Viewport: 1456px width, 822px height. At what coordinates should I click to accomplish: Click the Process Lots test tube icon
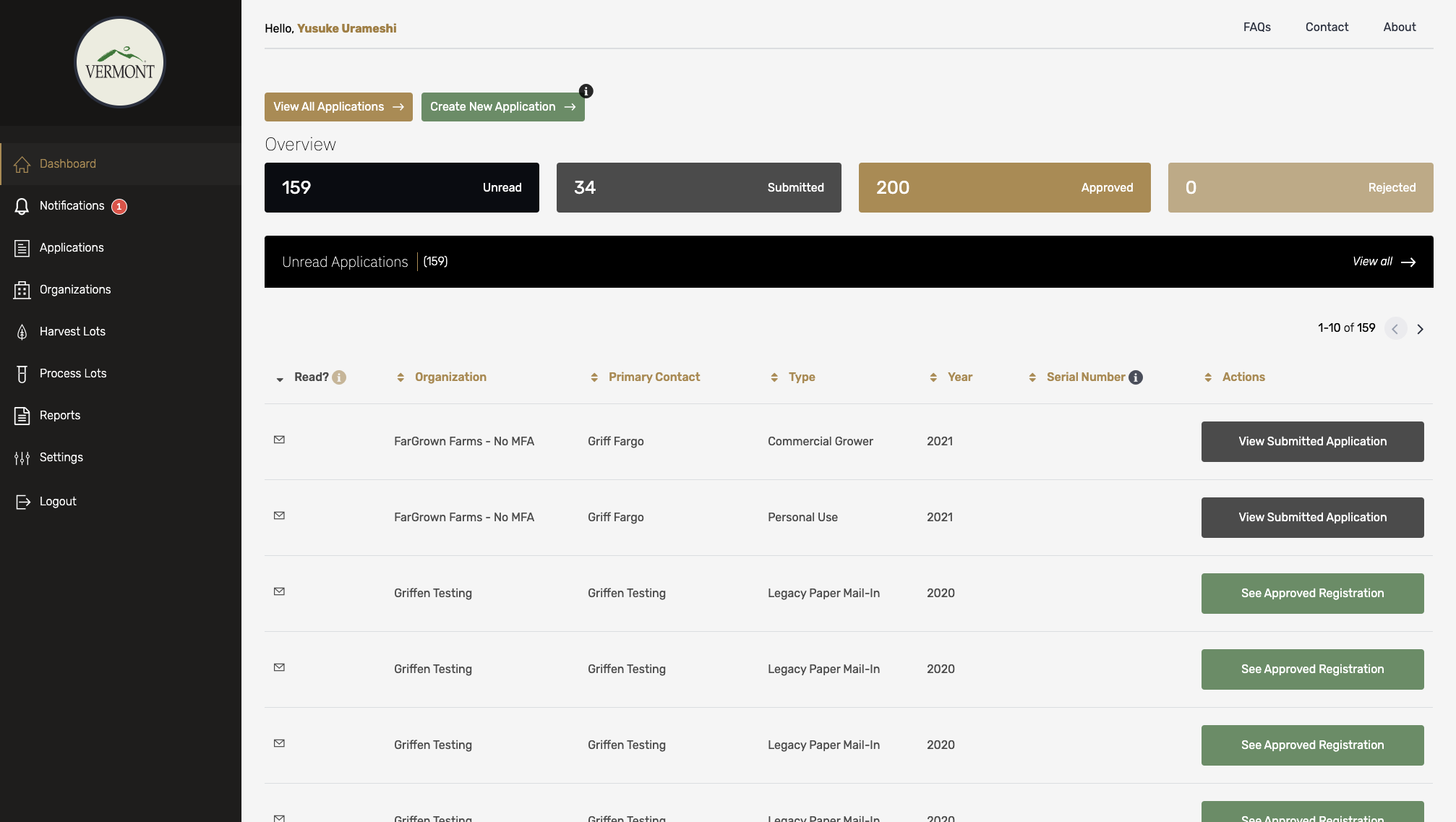click(22, 374)
